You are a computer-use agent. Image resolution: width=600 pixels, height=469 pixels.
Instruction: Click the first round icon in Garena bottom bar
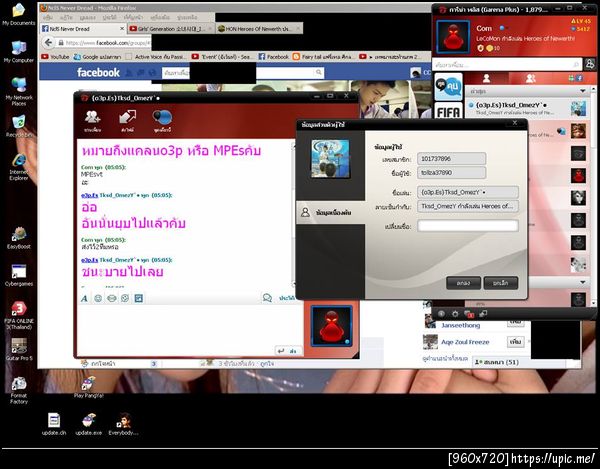pyautogui.click(x=441, y=314)
